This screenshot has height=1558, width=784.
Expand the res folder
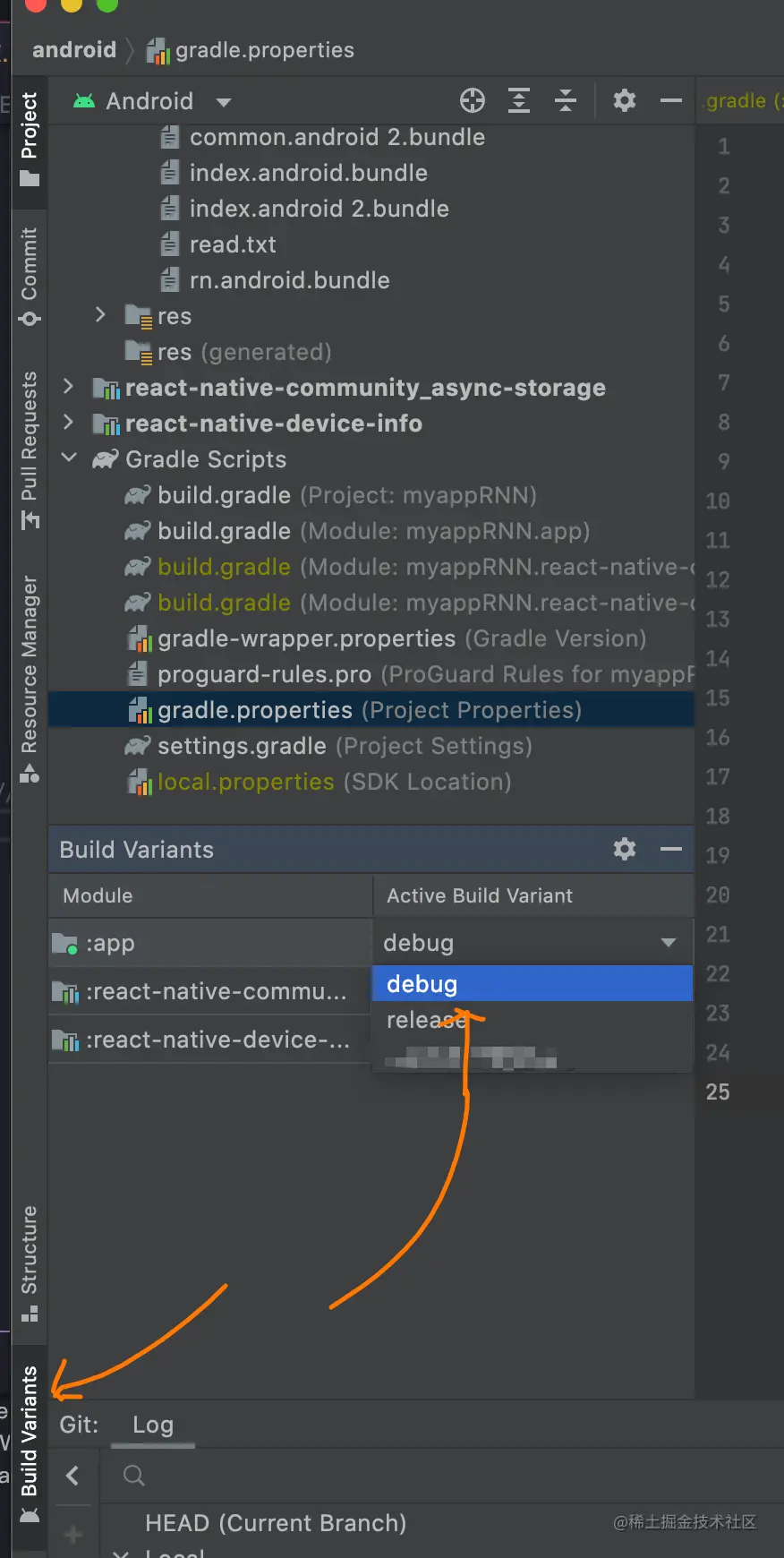coord(100,315)
